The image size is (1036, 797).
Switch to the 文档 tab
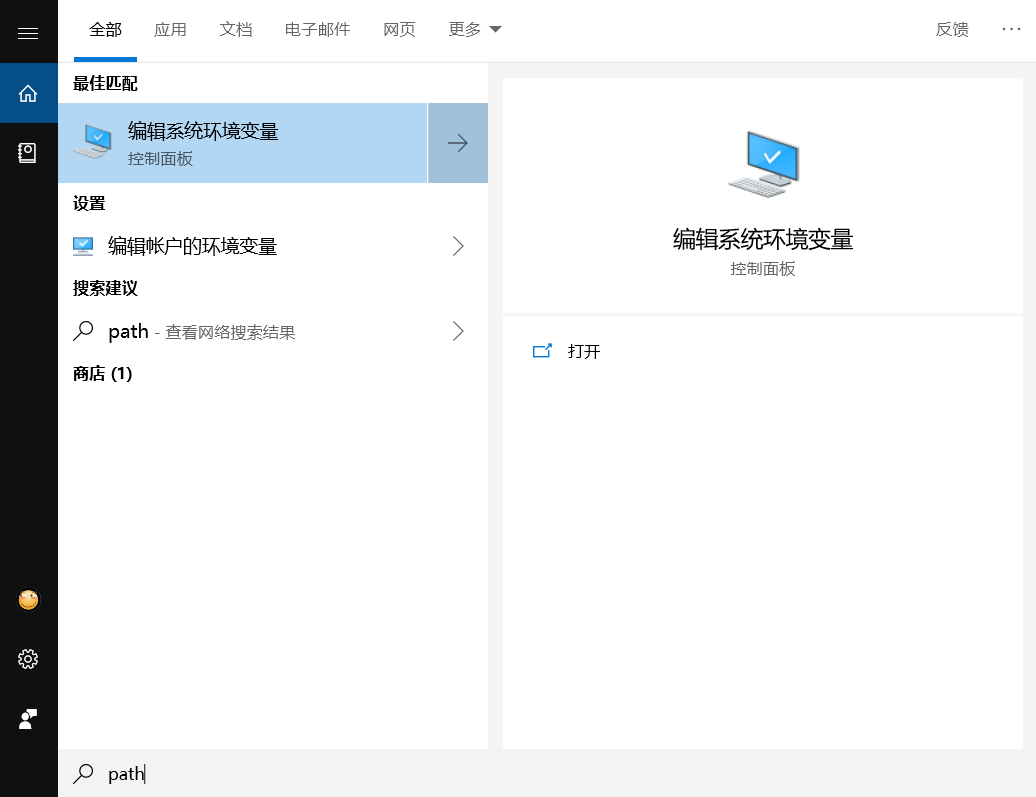coord(236,30)
